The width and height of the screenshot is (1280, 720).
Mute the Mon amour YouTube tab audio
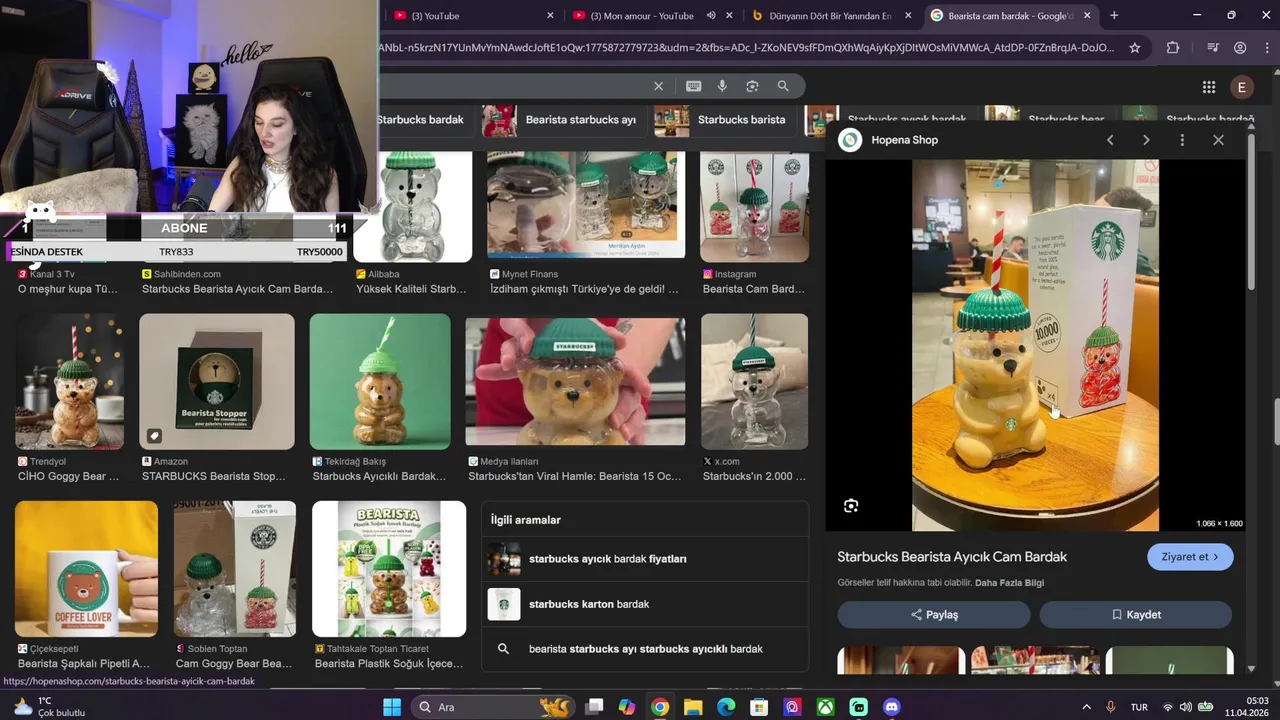click(x=711, y=15)
